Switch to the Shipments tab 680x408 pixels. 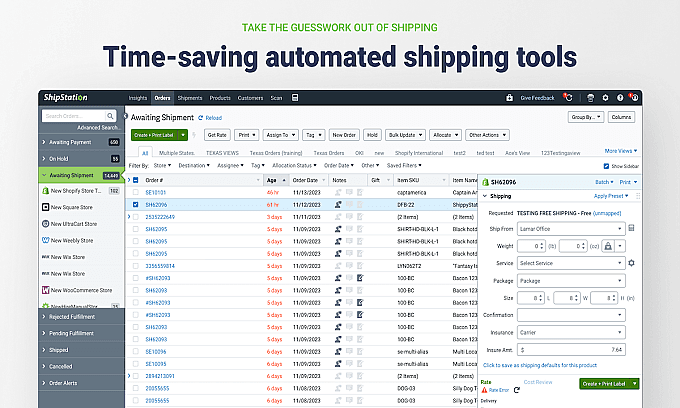tap(190, 98)
